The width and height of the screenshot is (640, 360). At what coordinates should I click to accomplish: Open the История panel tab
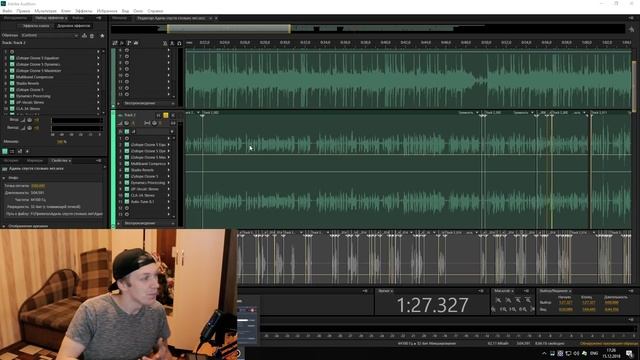tap(11, 161)
